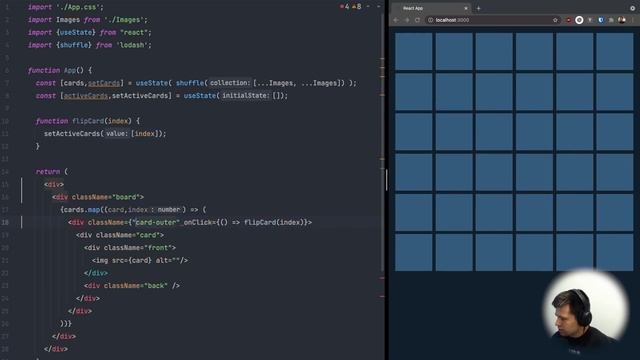This screenshot has width=640, height=360.
Task: Click 'shuffle' in the lodash import line
Action: click(x=74, y=45)
